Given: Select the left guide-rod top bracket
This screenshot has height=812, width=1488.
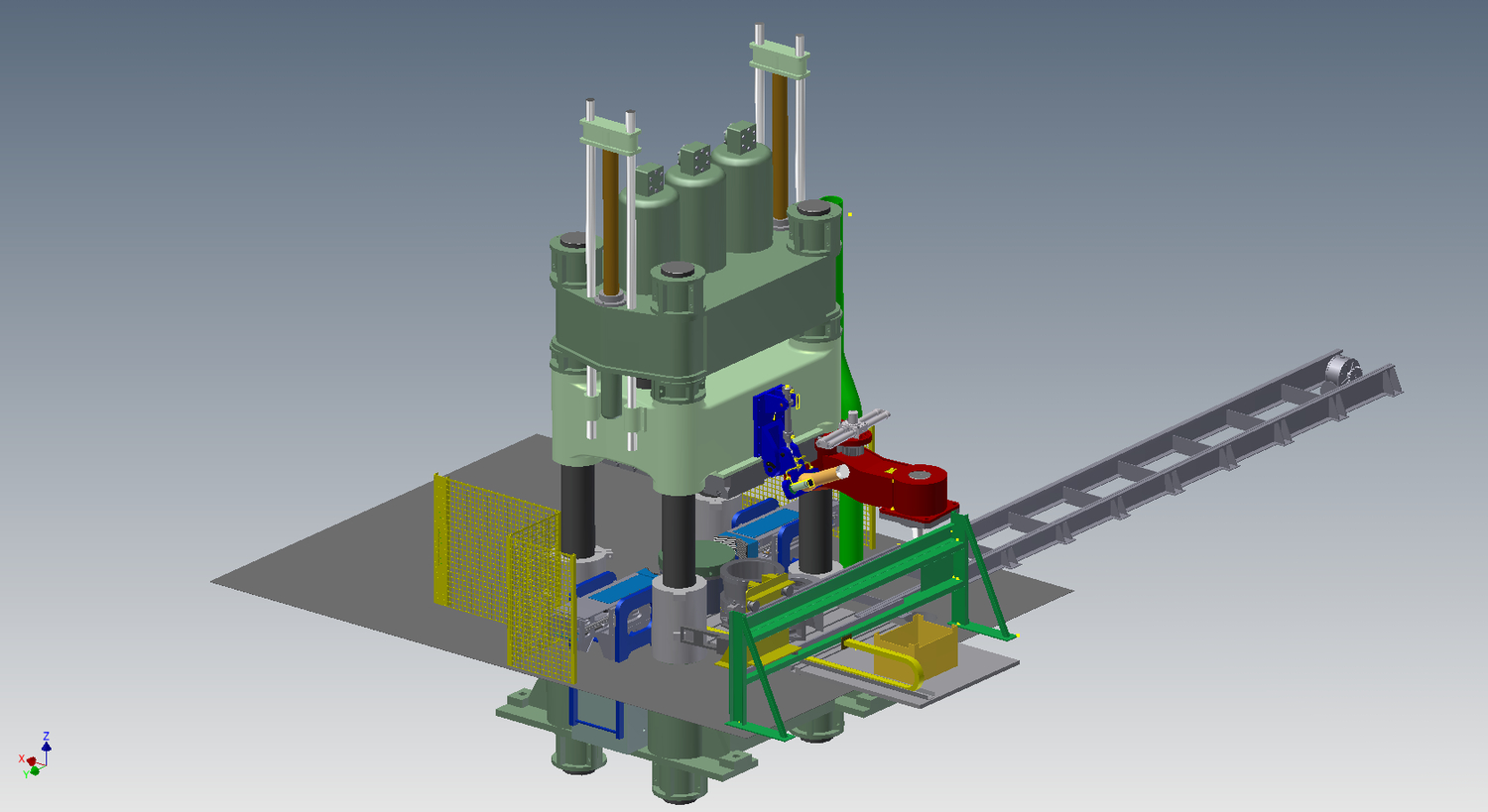Looking at the screenshot, I should (609, 133).
